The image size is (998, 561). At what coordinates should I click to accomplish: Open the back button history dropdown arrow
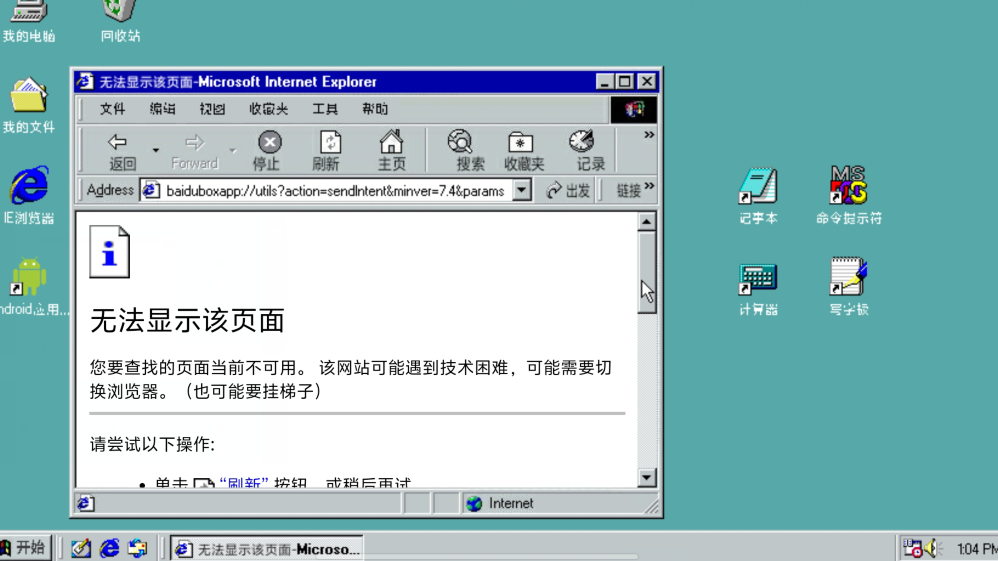click(155, 151)
